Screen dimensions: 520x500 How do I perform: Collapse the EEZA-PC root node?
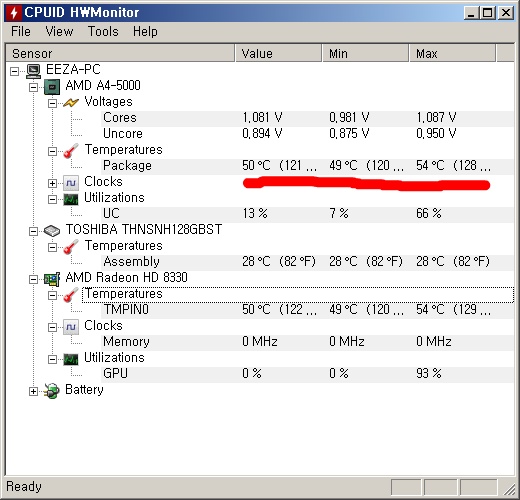pyautogui.click(x=14, y=71)
